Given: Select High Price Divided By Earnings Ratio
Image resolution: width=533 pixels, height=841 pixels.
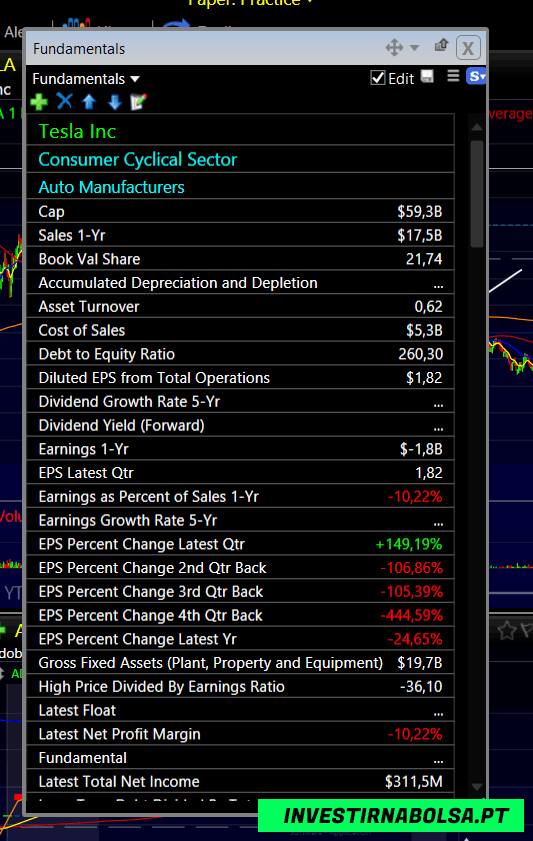Looking at the screenshot, I should 240,686.
